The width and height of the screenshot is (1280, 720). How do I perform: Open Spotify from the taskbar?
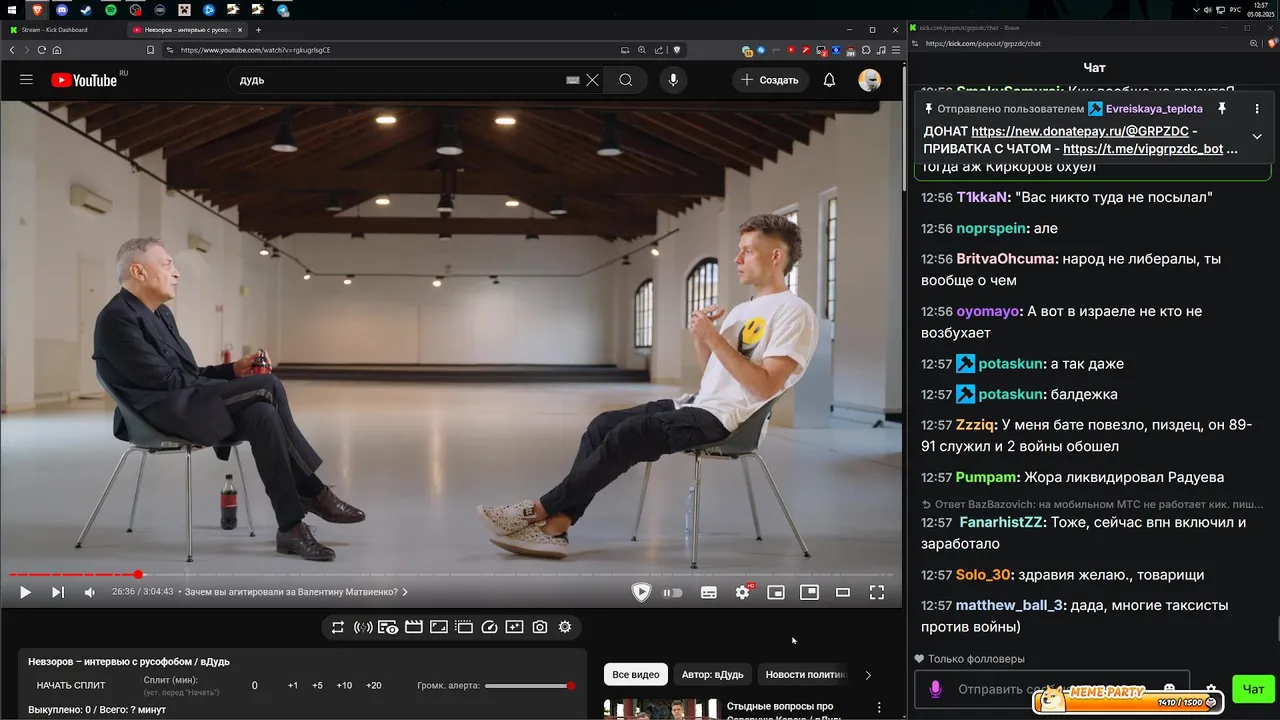point(110,10)
